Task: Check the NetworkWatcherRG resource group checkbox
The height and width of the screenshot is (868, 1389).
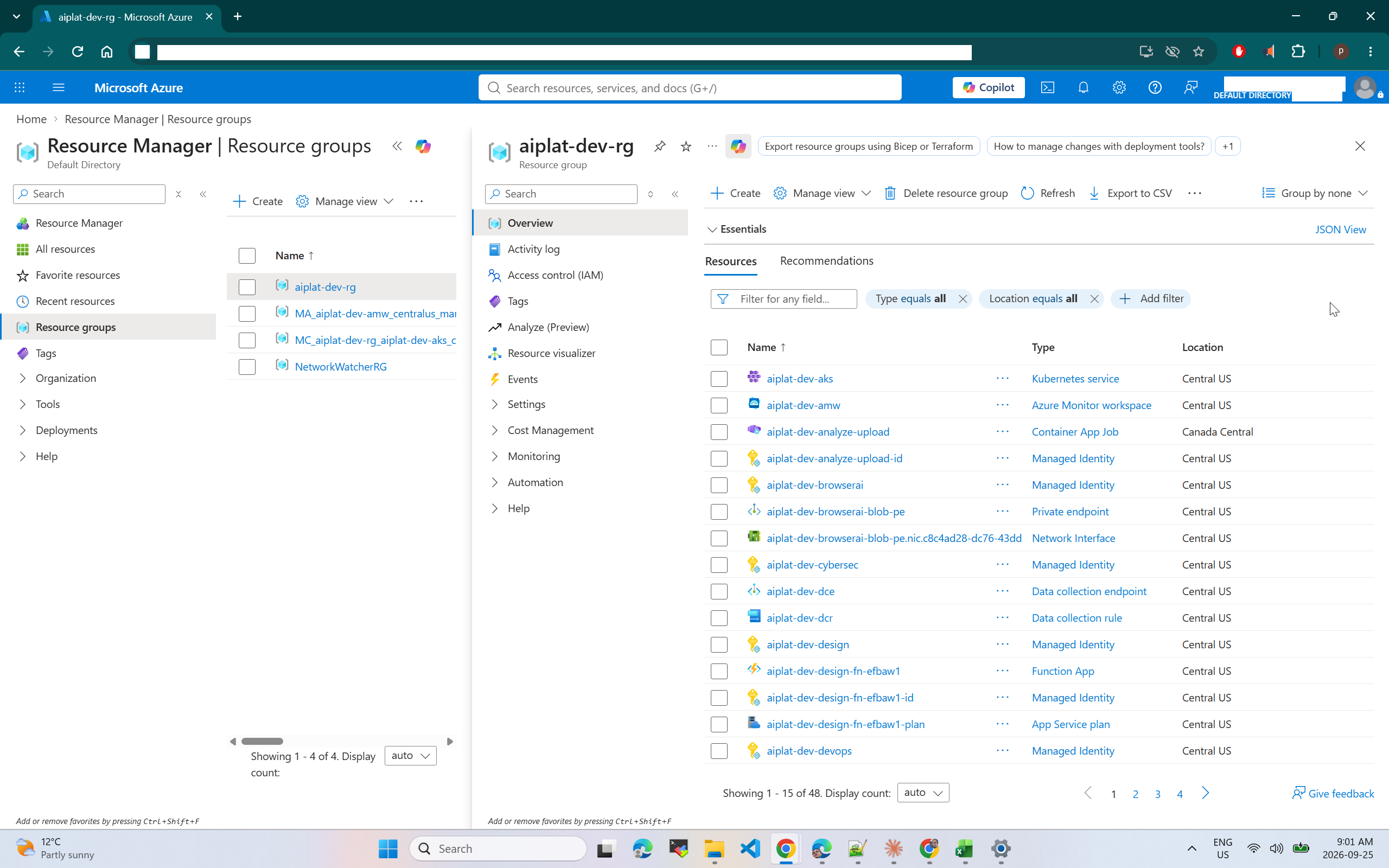Action: 247,367
